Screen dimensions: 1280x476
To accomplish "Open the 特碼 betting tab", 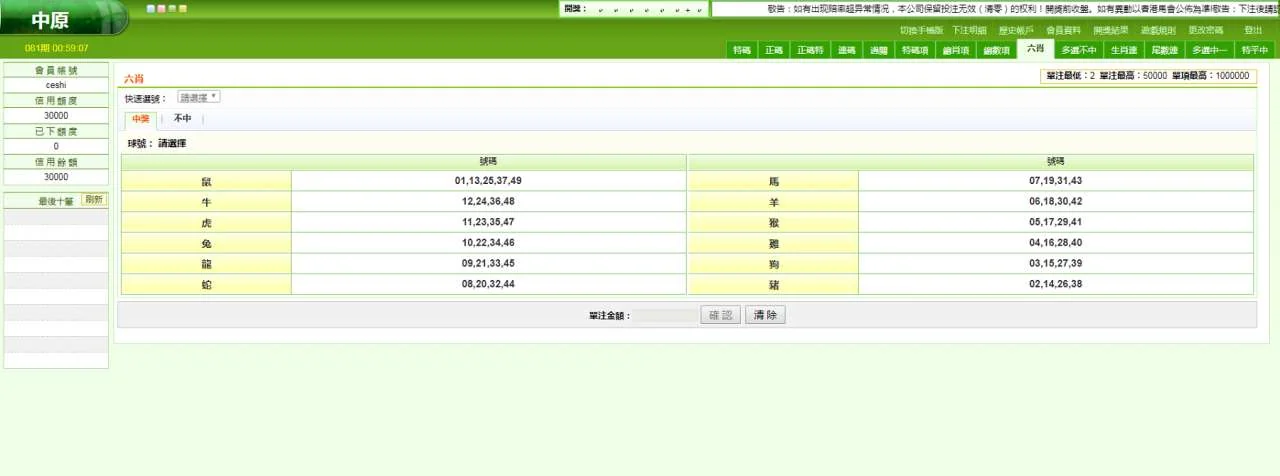I will click(741, 50).
